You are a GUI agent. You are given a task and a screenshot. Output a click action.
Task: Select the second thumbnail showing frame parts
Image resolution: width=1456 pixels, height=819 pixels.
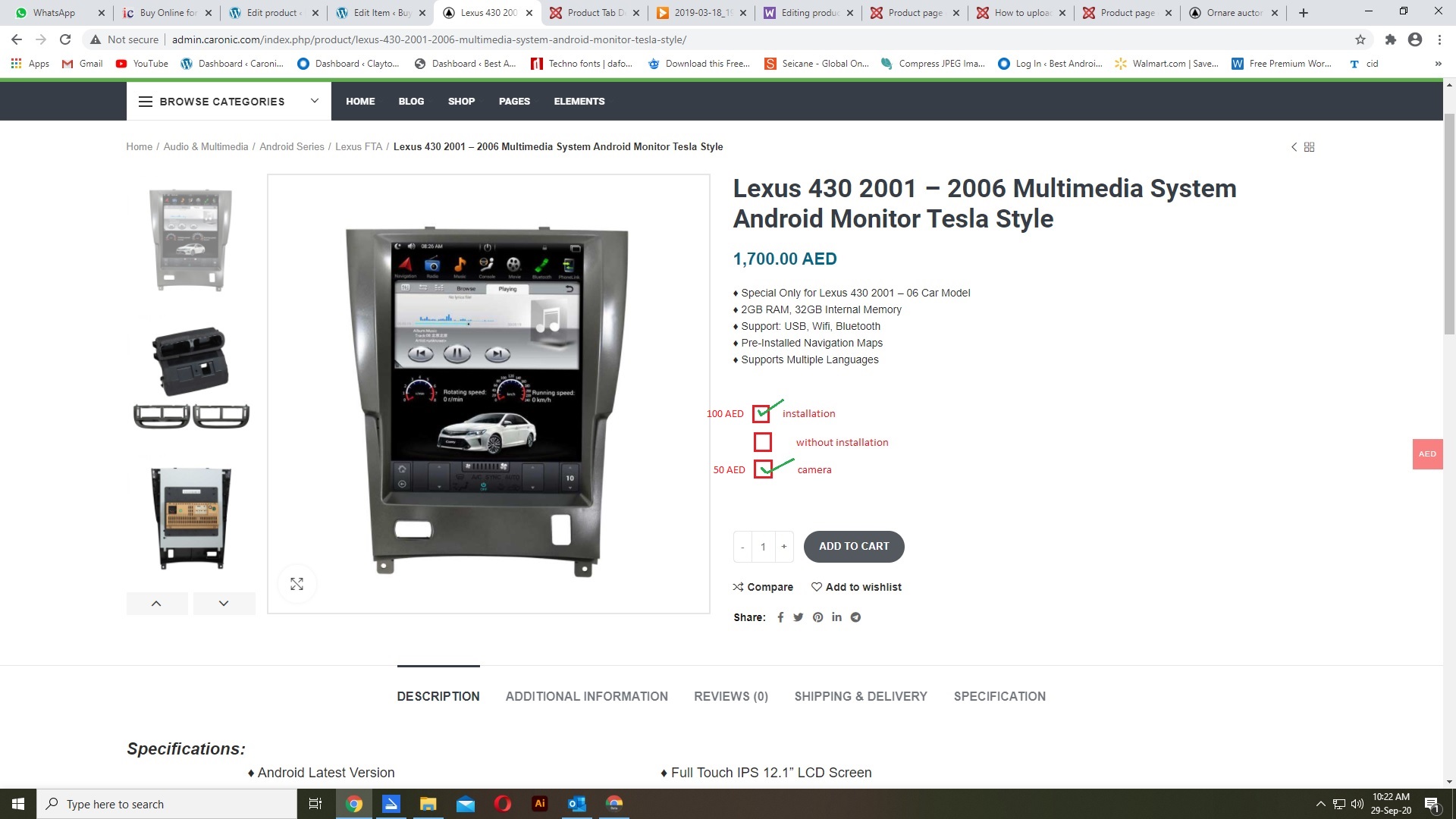[191, 378]
